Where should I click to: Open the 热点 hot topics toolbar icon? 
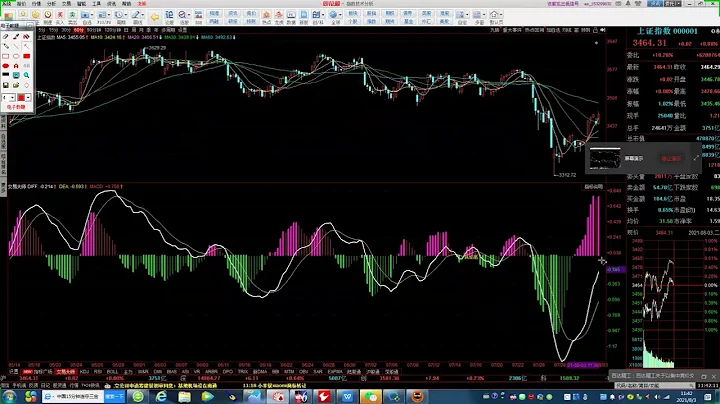pos(266,18)
